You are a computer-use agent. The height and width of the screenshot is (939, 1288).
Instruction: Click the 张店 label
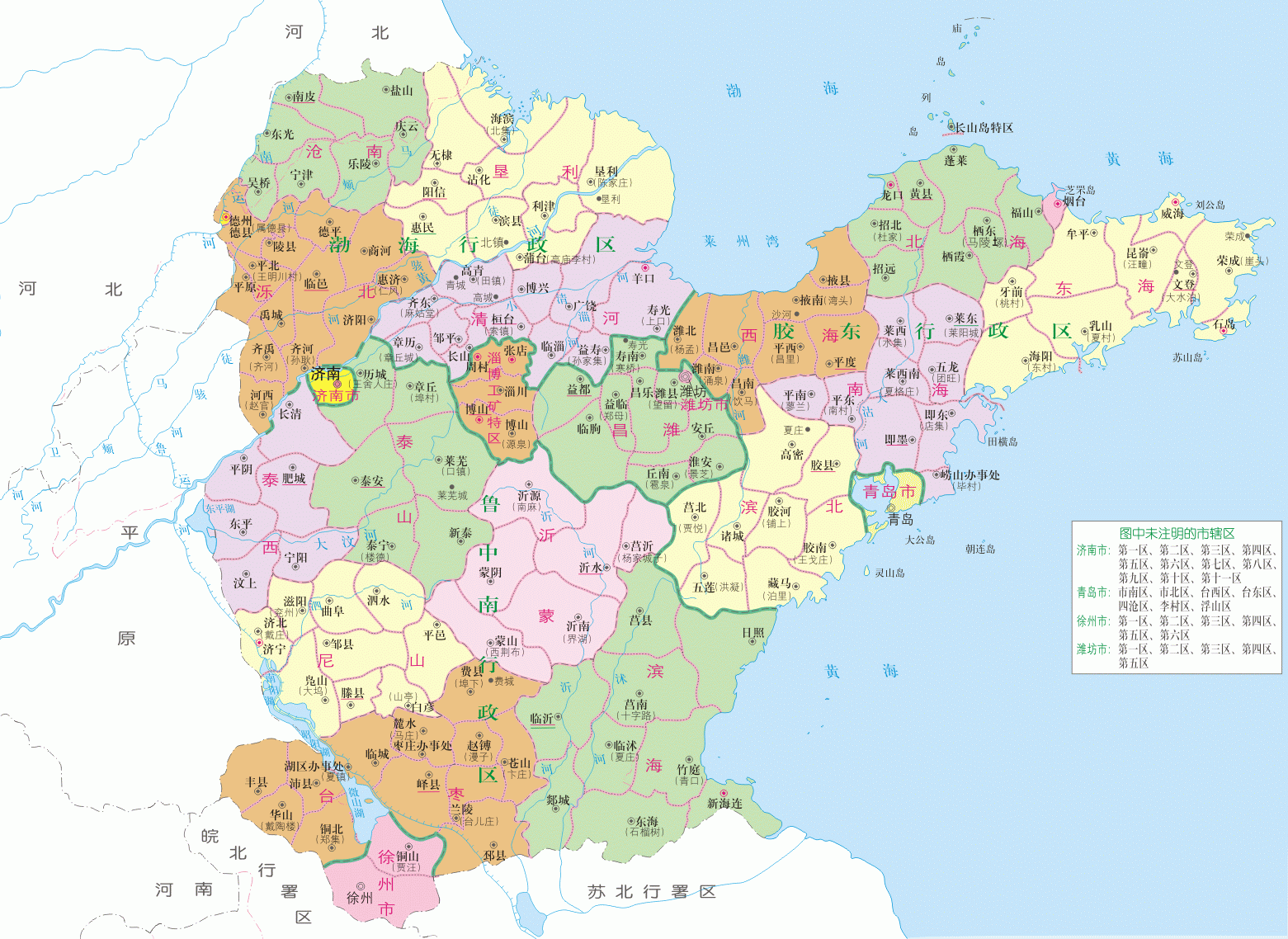coord(516,350)
